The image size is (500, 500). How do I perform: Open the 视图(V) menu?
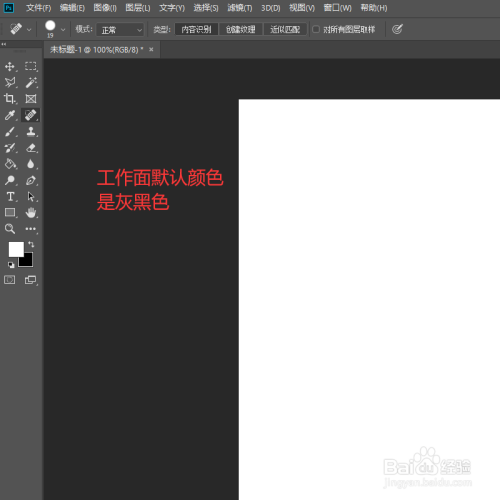[302, 8]
